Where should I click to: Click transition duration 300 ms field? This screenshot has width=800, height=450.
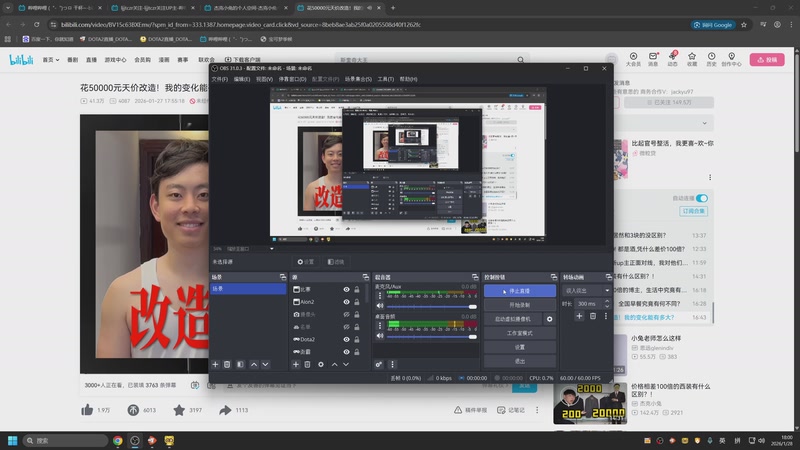(588, 304)
